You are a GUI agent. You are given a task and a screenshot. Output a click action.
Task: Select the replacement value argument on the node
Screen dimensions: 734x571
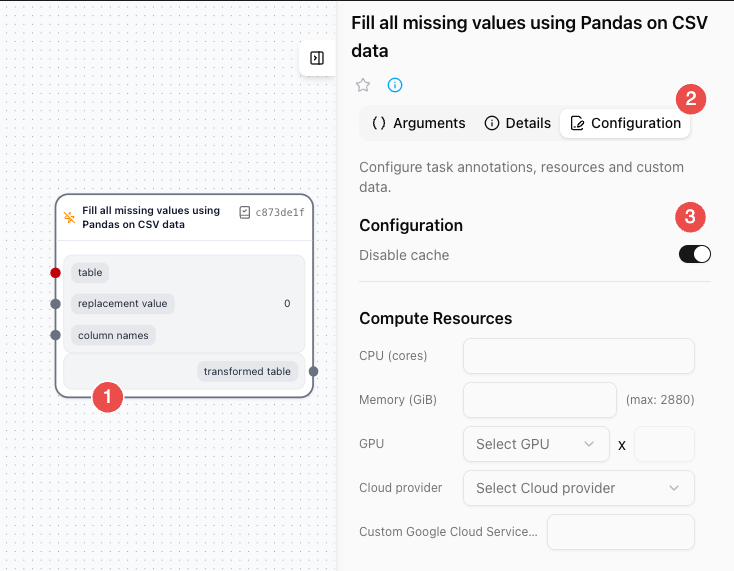(x=124, y=303)
